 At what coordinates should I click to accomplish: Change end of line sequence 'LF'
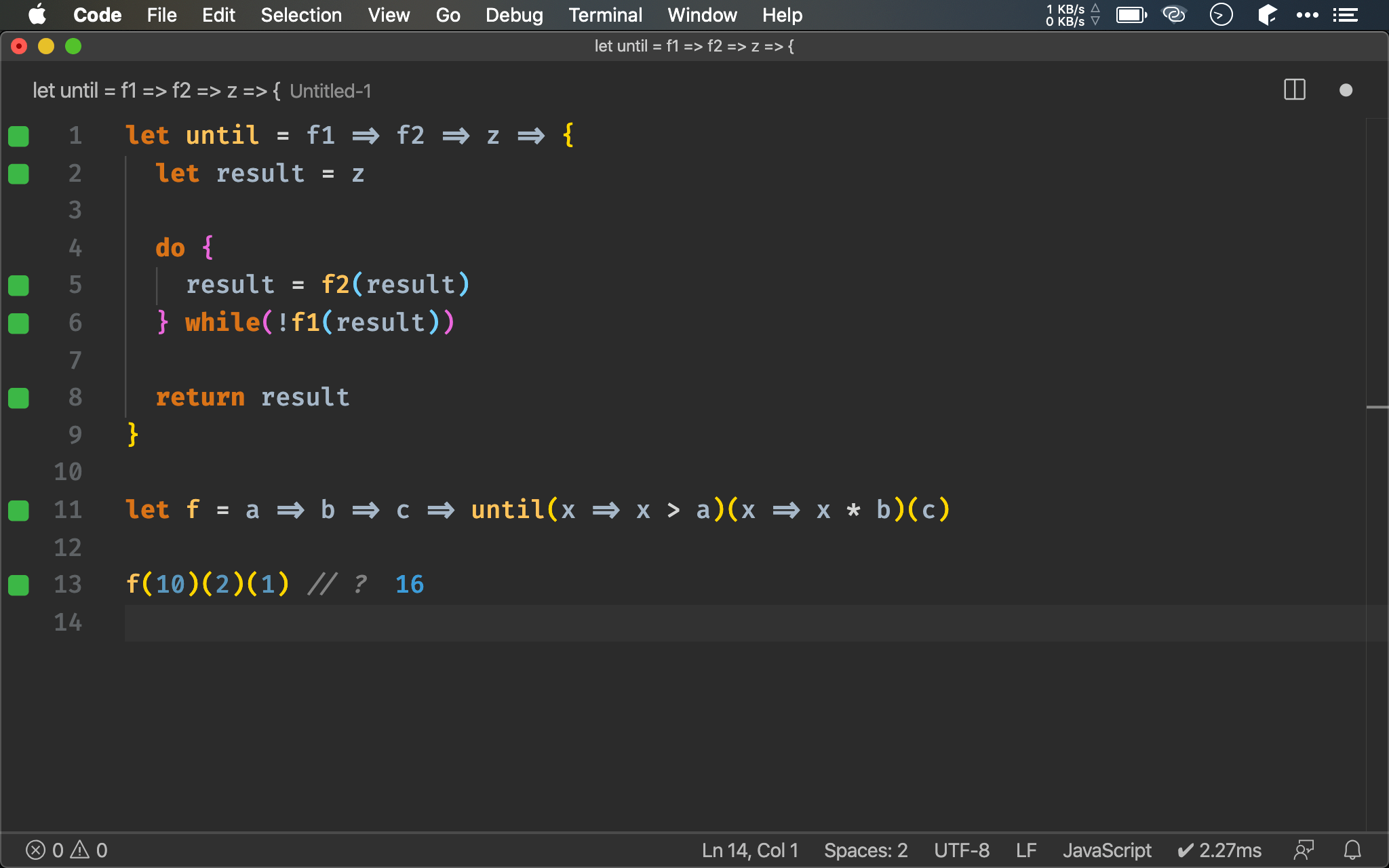[x=1026, y=850]
